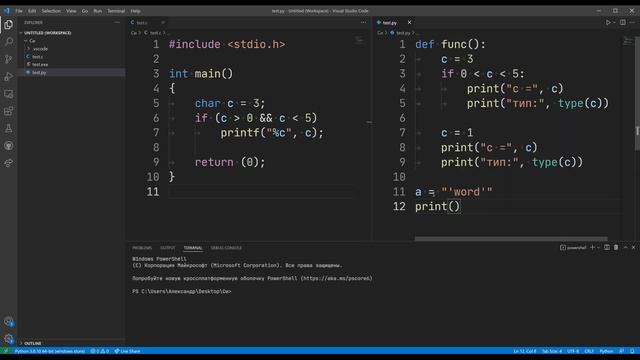Click the Explorer panel more actions ellipsis
The image size is (640, 360).
pos(117,22)
